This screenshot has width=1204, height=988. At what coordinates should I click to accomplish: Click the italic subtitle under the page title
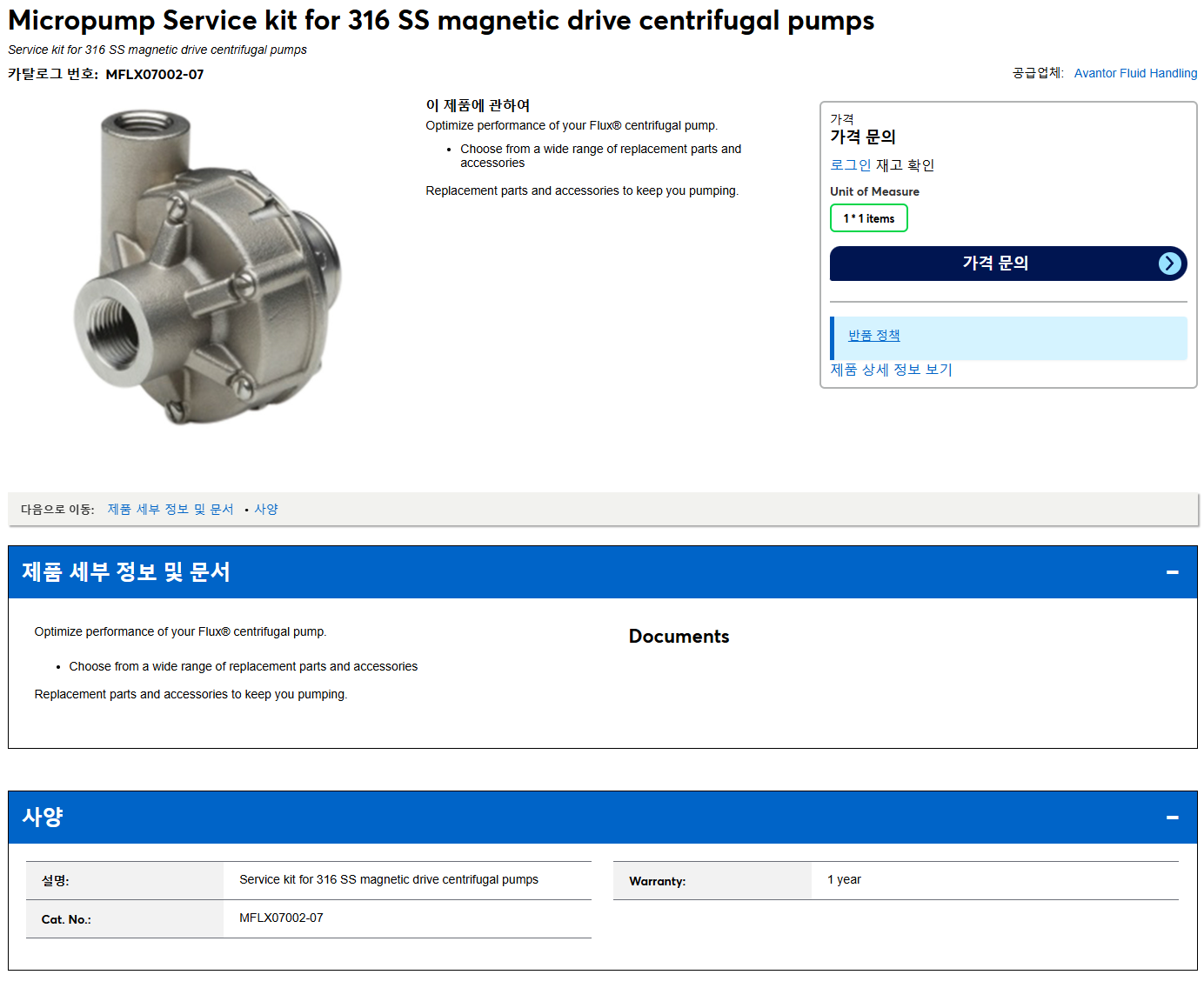[157, 50]
